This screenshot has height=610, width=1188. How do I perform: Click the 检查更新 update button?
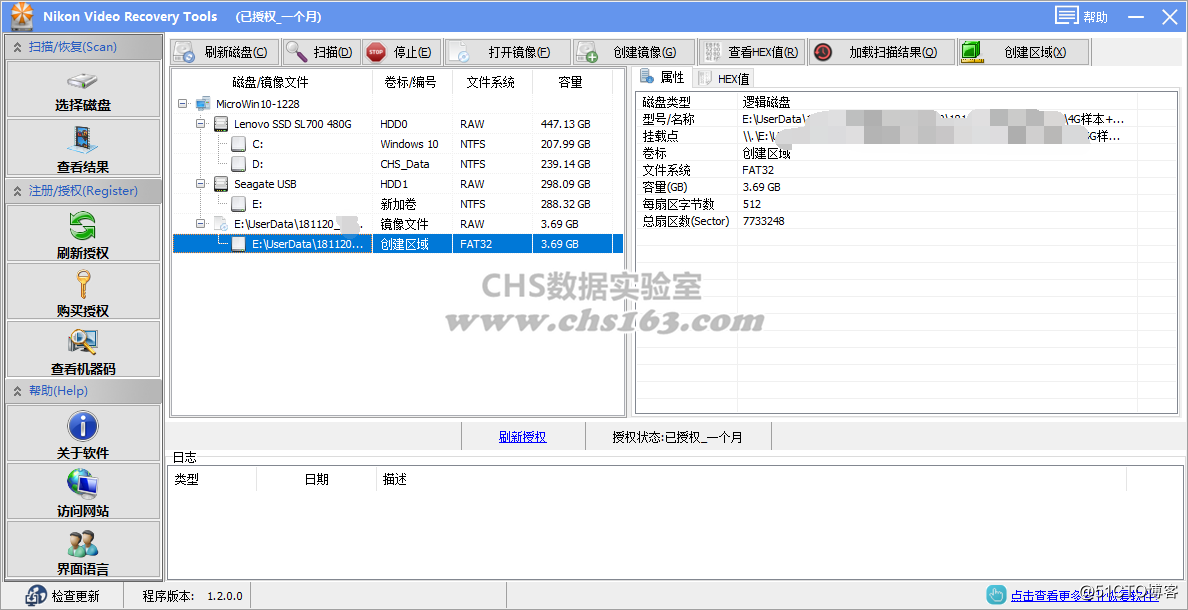click(64, 596)
